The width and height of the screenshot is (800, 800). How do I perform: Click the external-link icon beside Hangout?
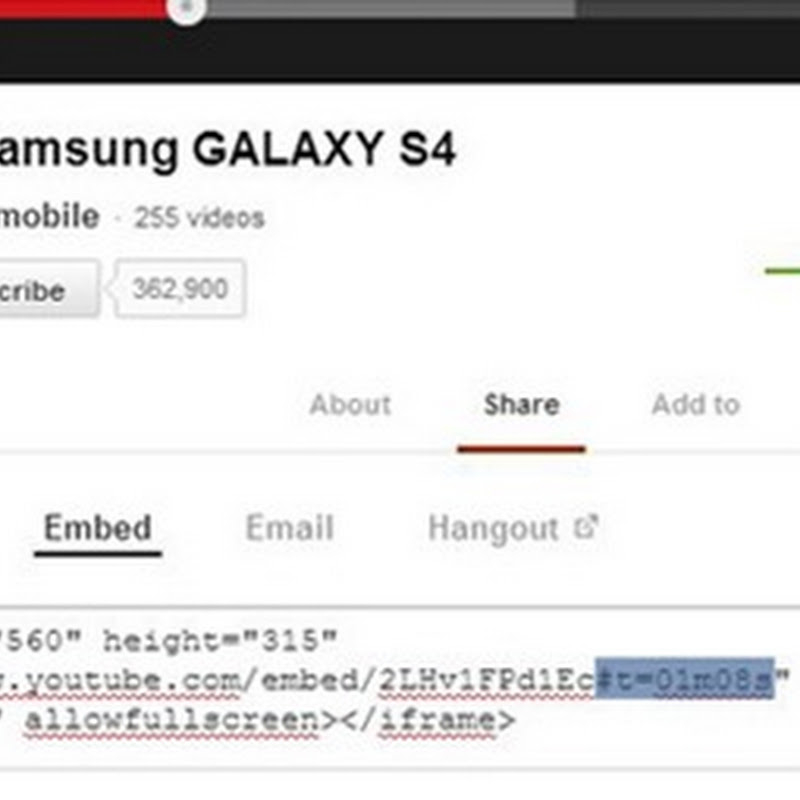(x=586, y=527)
